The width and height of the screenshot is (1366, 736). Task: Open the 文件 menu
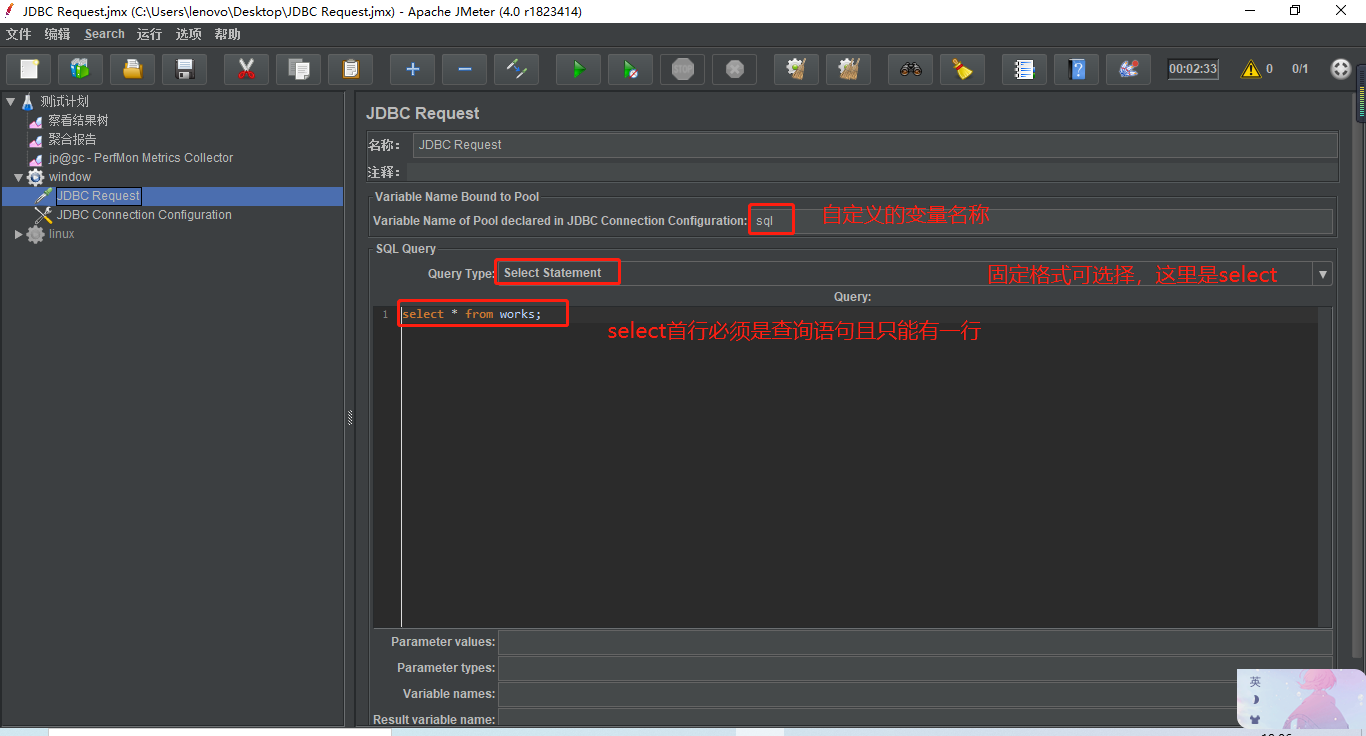click(18, 34)
